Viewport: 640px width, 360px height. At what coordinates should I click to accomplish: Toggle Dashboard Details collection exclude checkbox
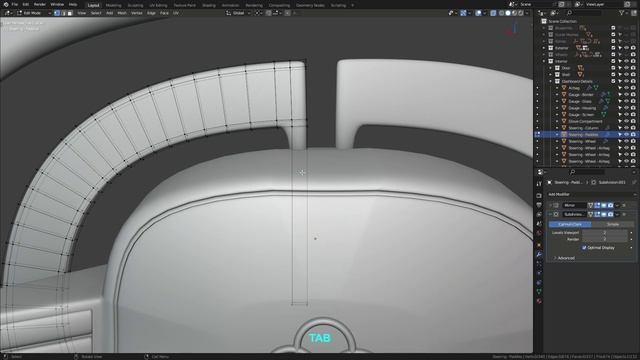(x=613, y=81)
